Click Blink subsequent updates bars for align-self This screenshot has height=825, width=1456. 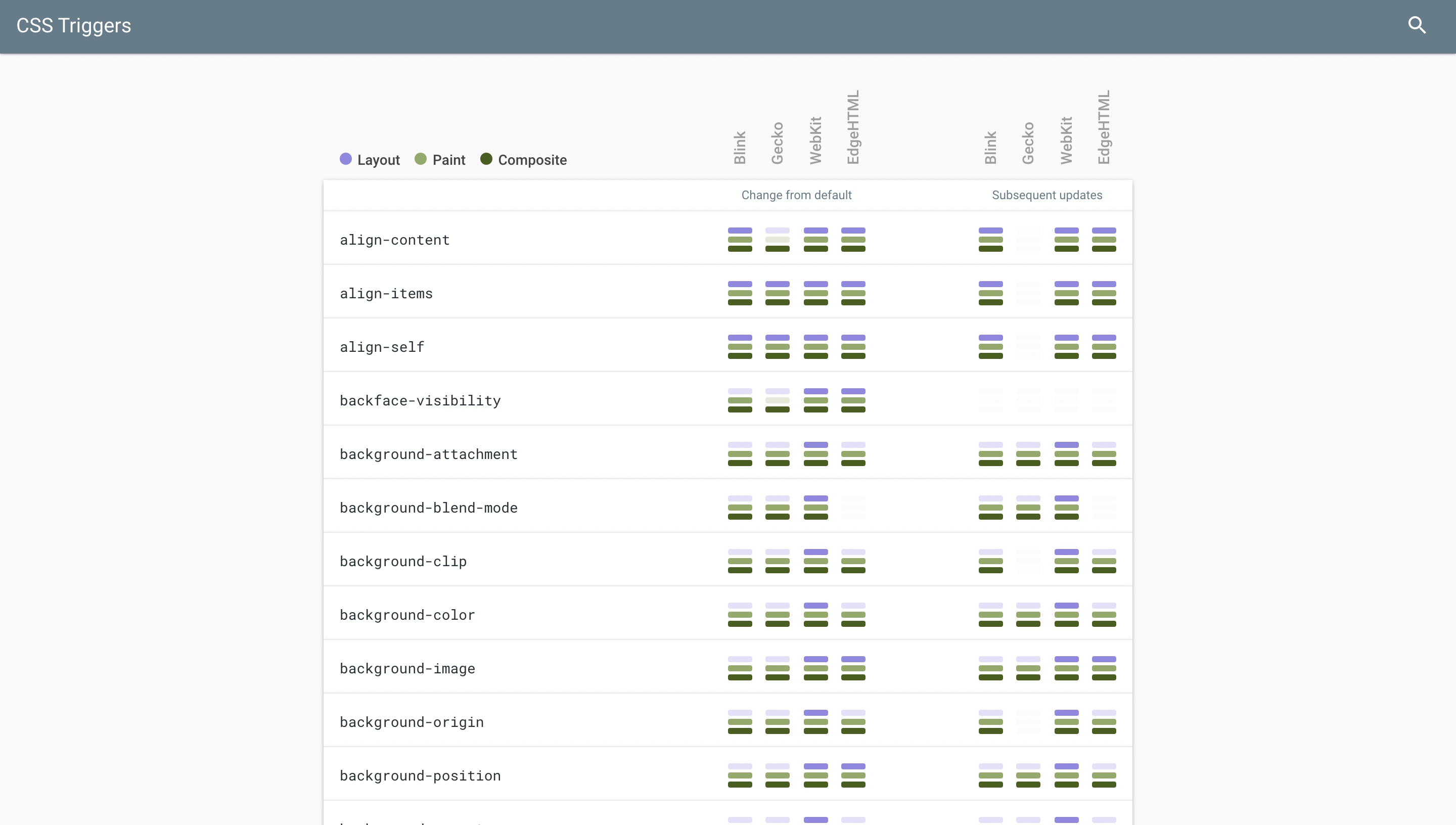(x=990, y=347)
